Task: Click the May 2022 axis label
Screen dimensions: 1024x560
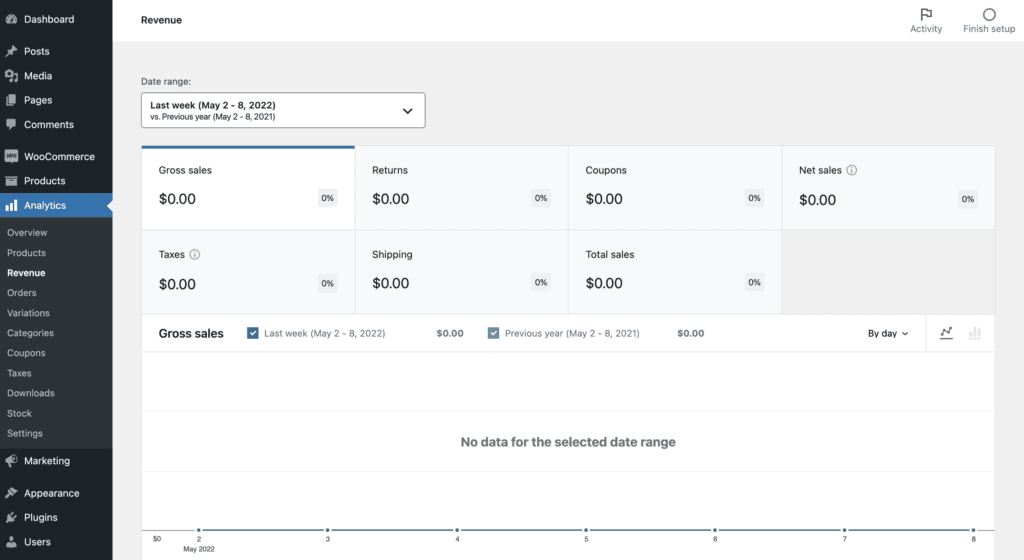Action: (199, 549)
